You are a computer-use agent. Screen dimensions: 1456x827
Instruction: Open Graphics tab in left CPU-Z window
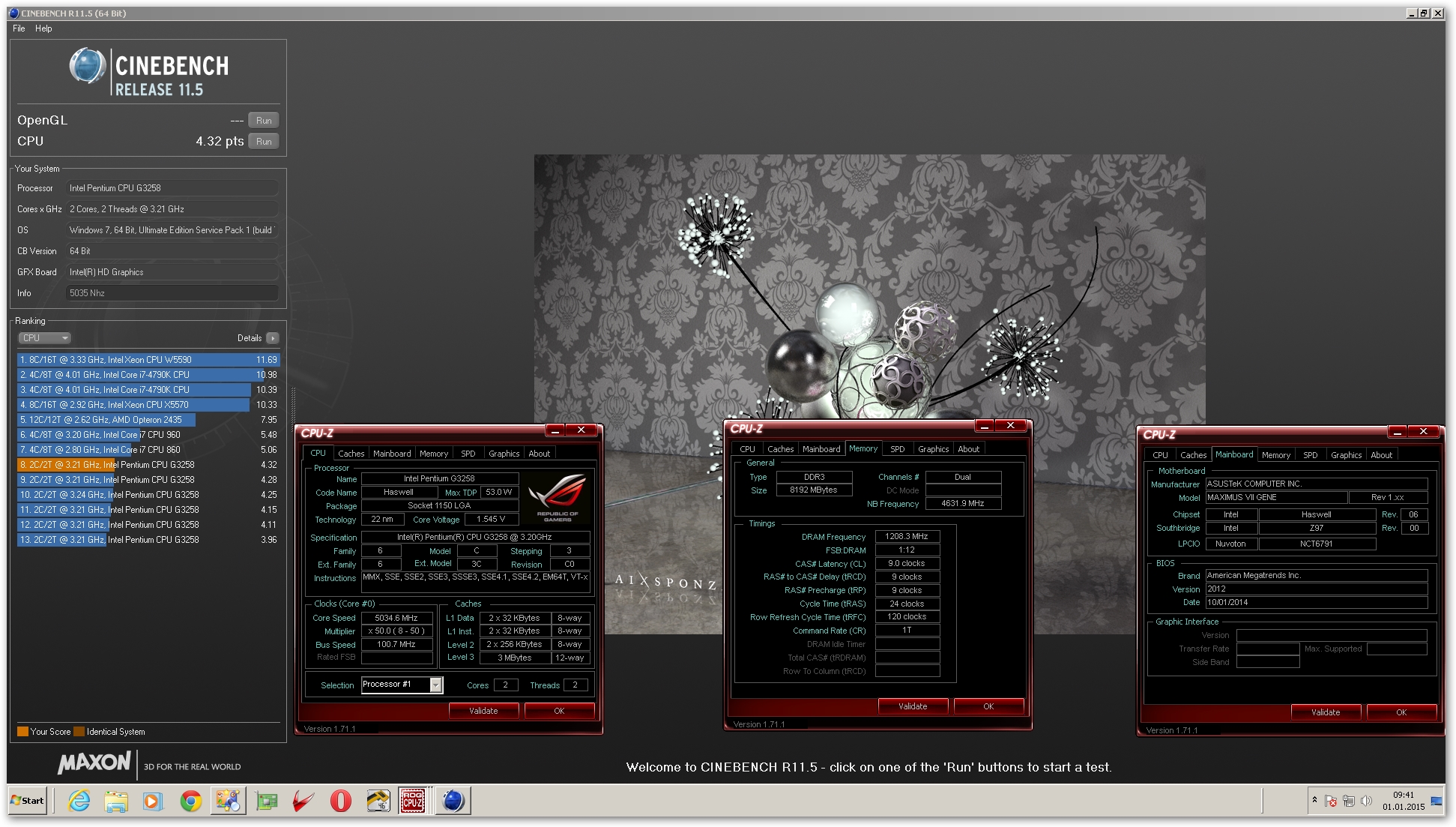coord(504,454)
